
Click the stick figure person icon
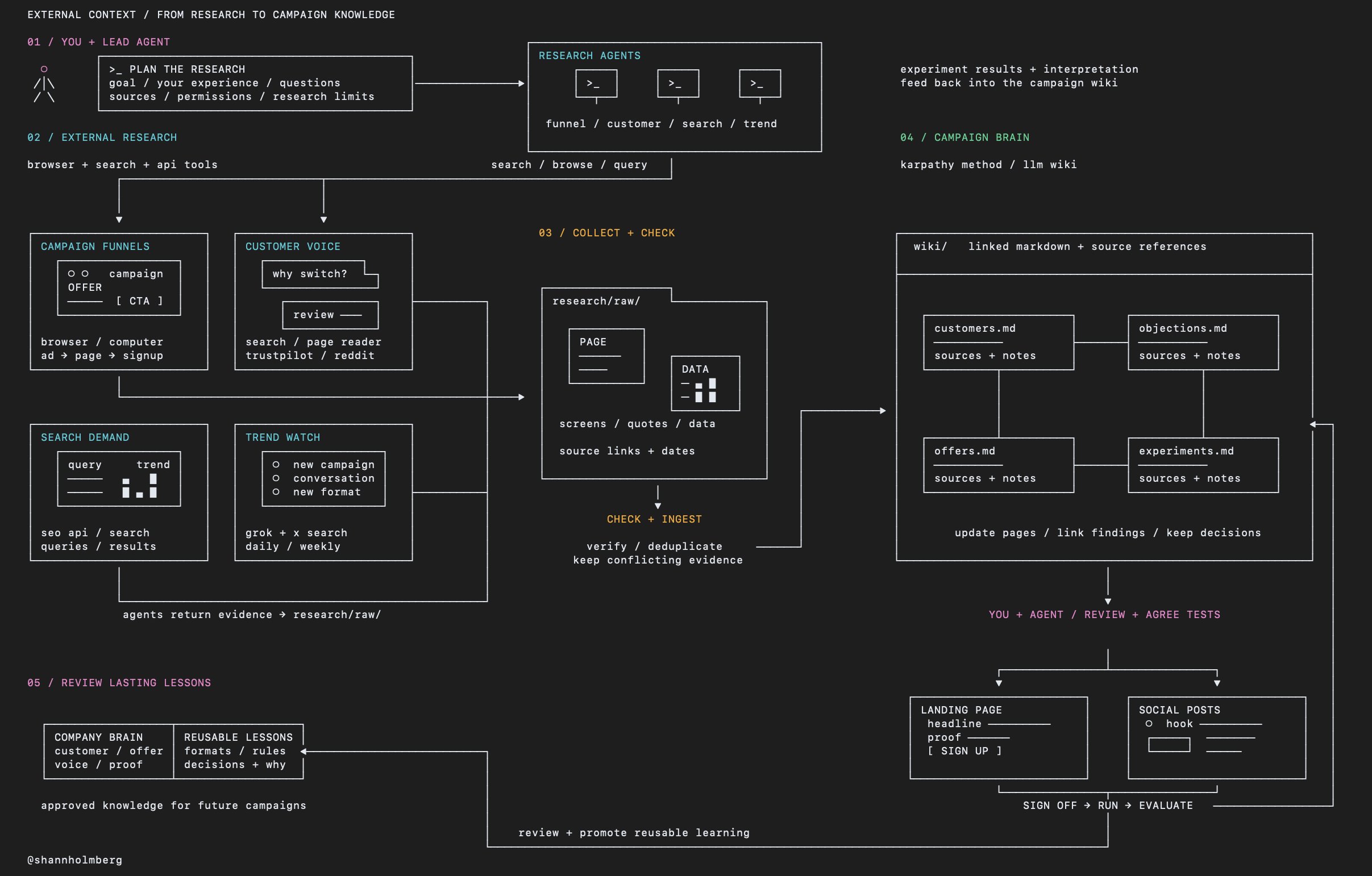click(44, 84)
